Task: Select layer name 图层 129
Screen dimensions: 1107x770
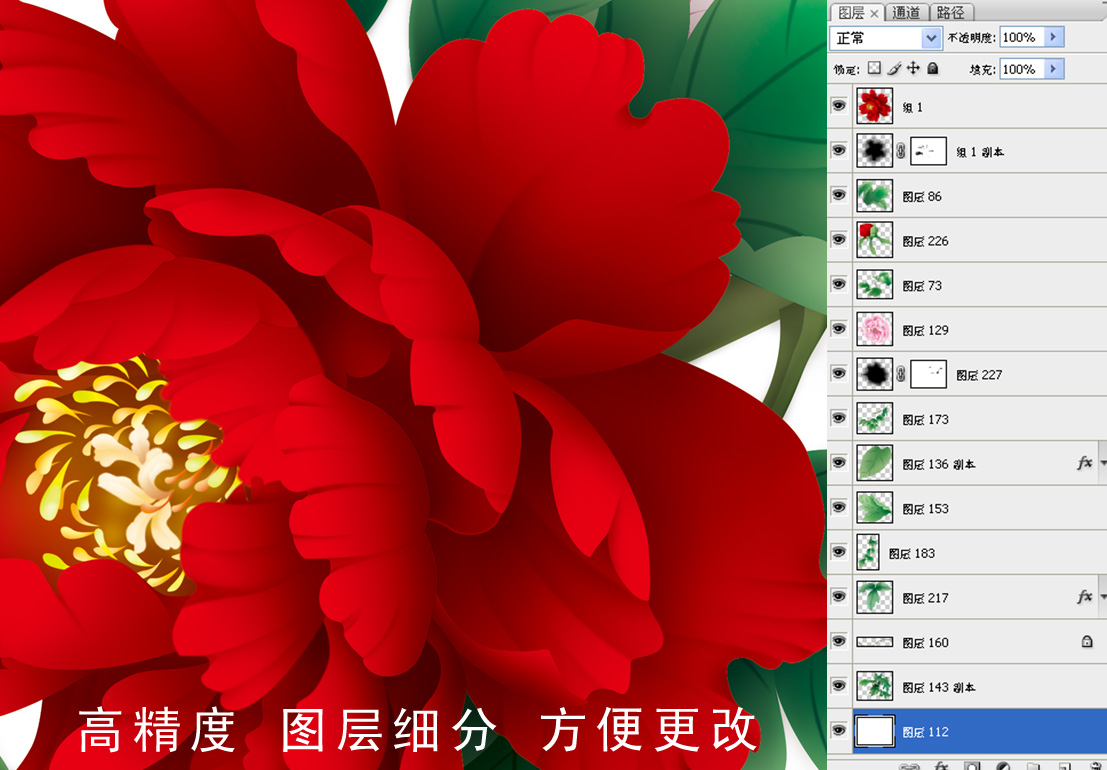Action: (x=925, y=330)
